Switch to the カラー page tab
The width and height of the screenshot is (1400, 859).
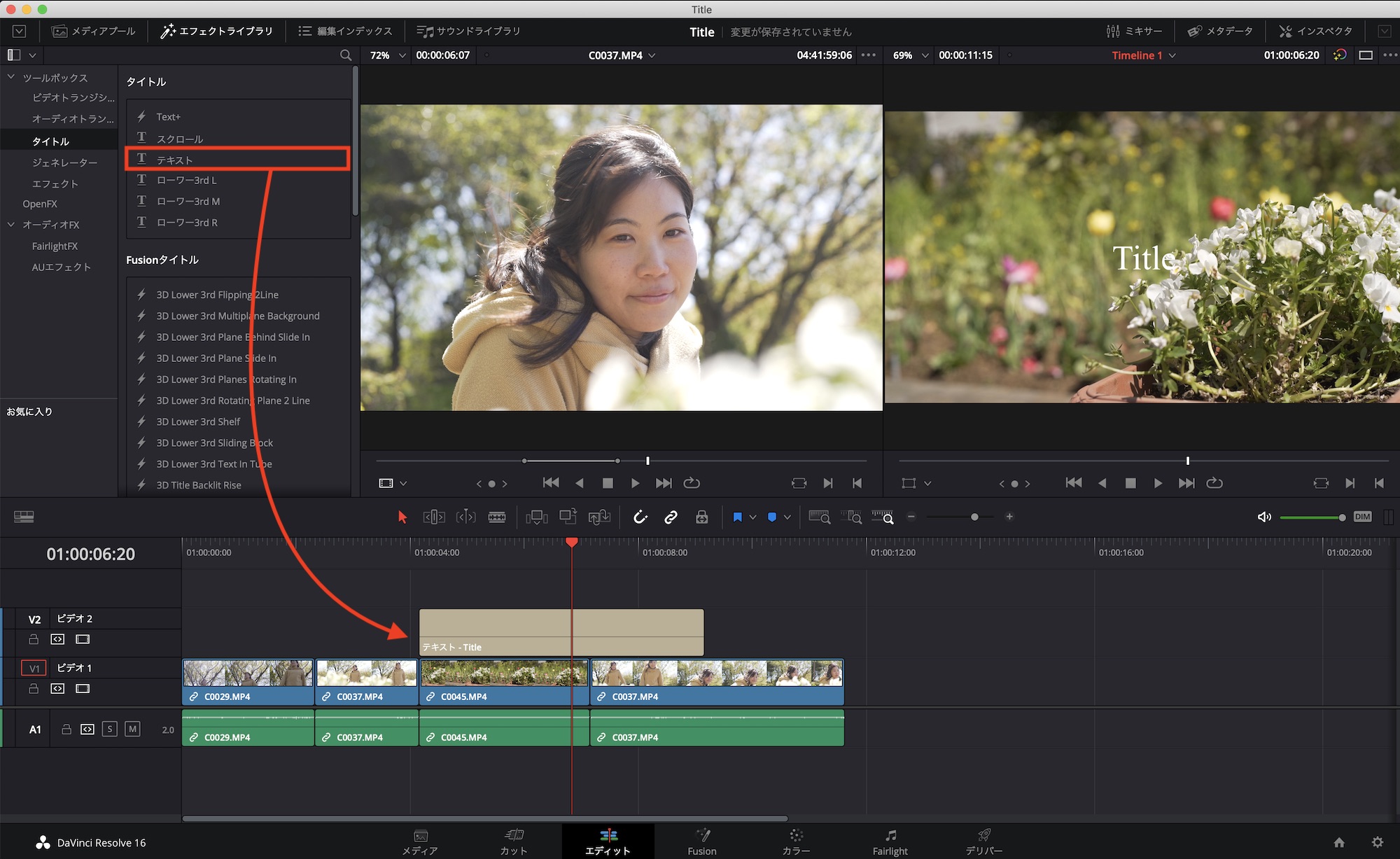pos(796,841)
